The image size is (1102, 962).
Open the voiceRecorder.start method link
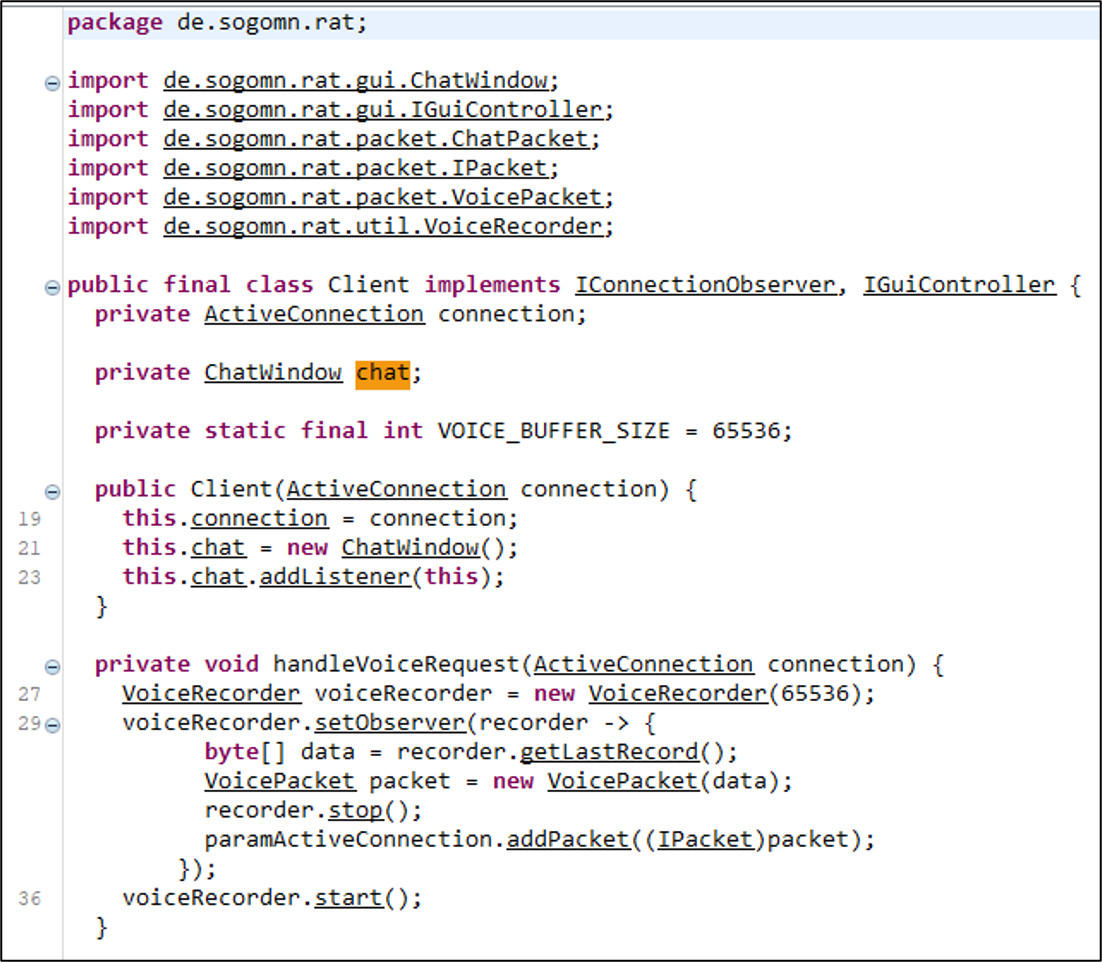[x=348, y=898]
